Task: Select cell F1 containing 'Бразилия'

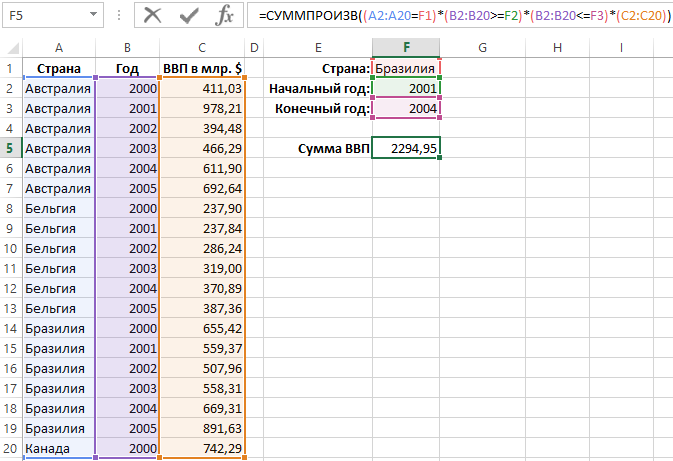Action: tap(406, 68)
